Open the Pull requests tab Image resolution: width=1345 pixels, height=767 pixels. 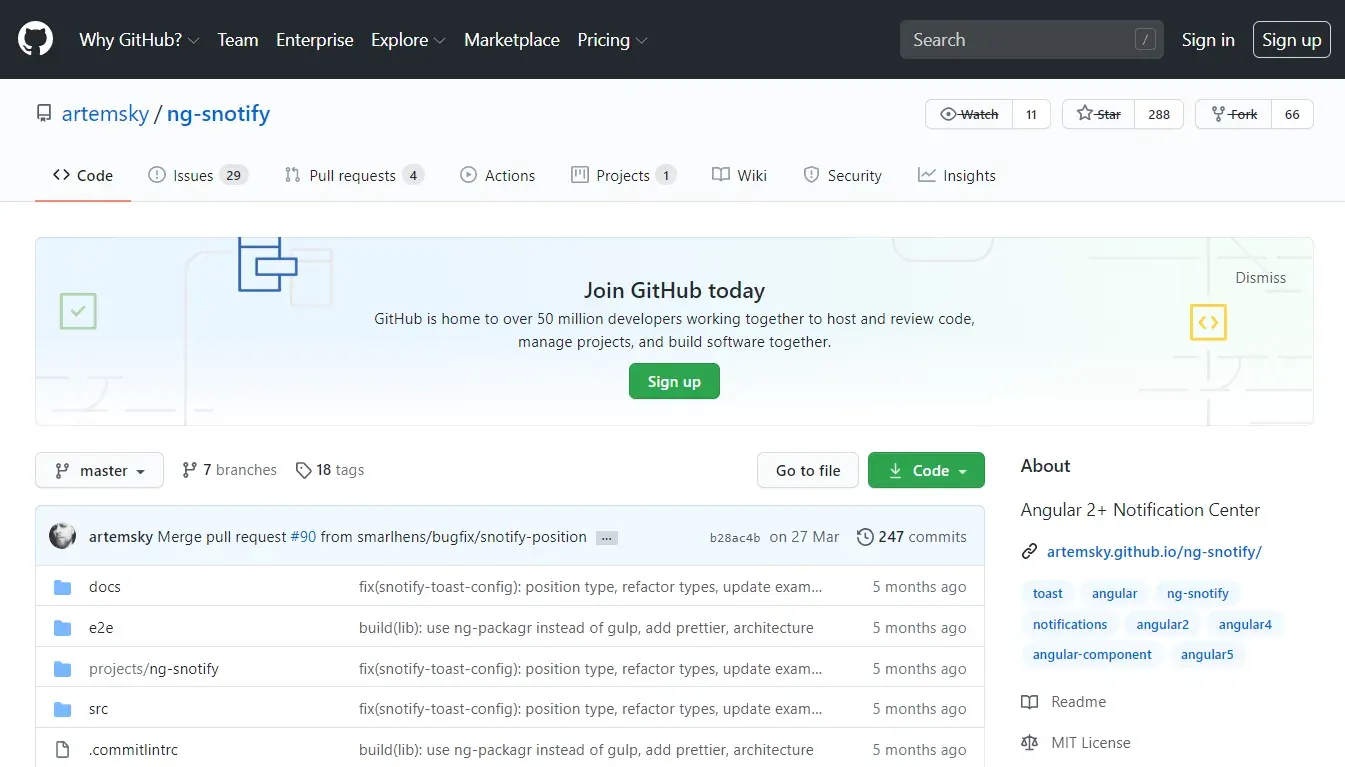coord(354,175)
